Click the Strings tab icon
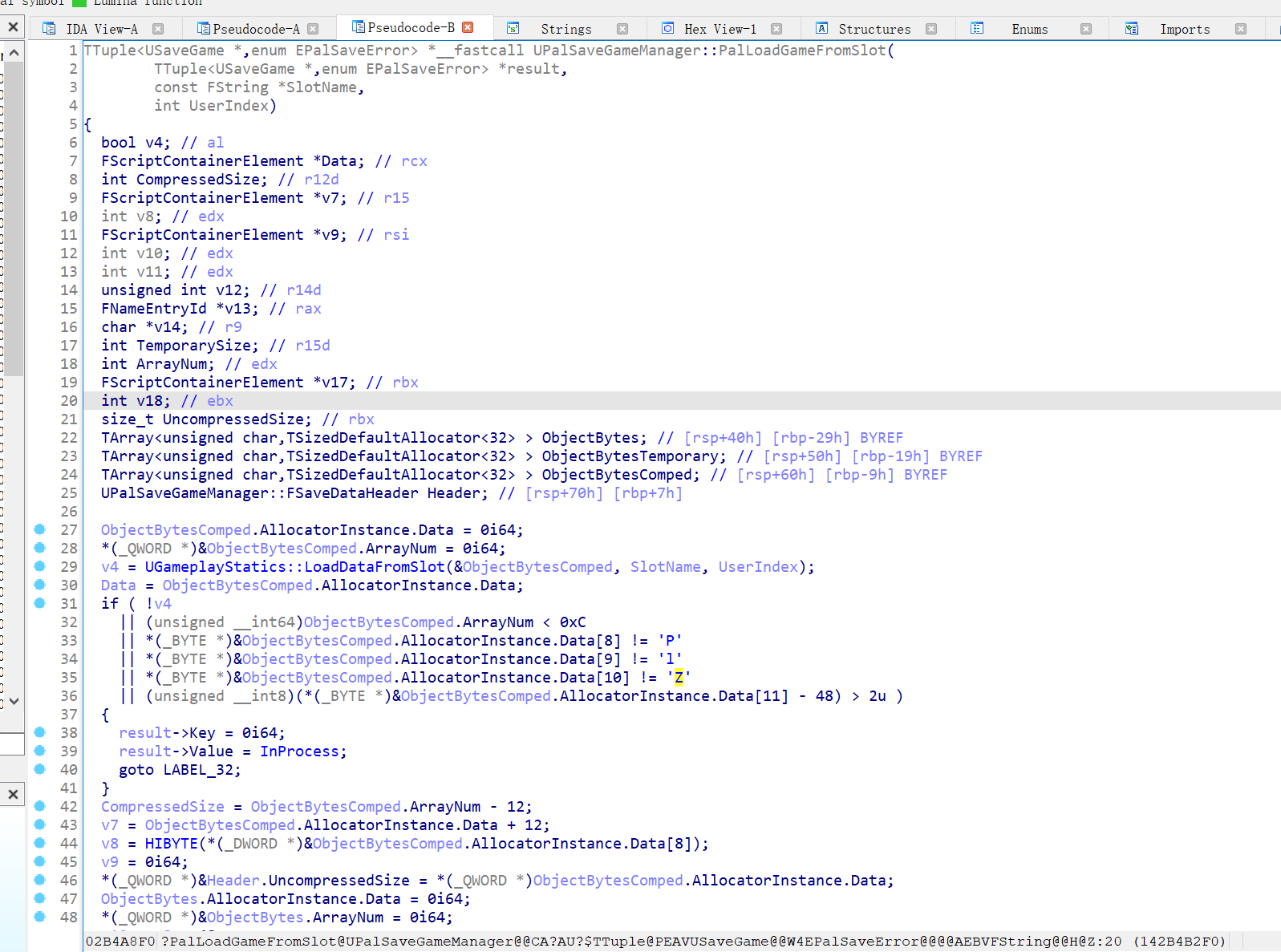Image resolution: width=1281 pixels, height=952 pixels. click(513, 29)
